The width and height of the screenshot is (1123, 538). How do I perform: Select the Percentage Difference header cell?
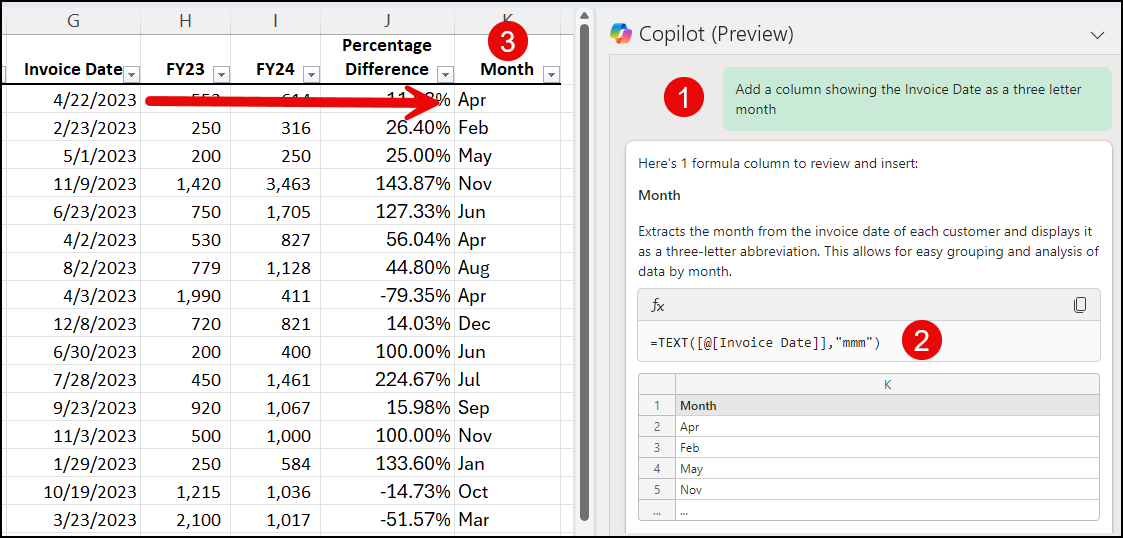tap(387, 59)
